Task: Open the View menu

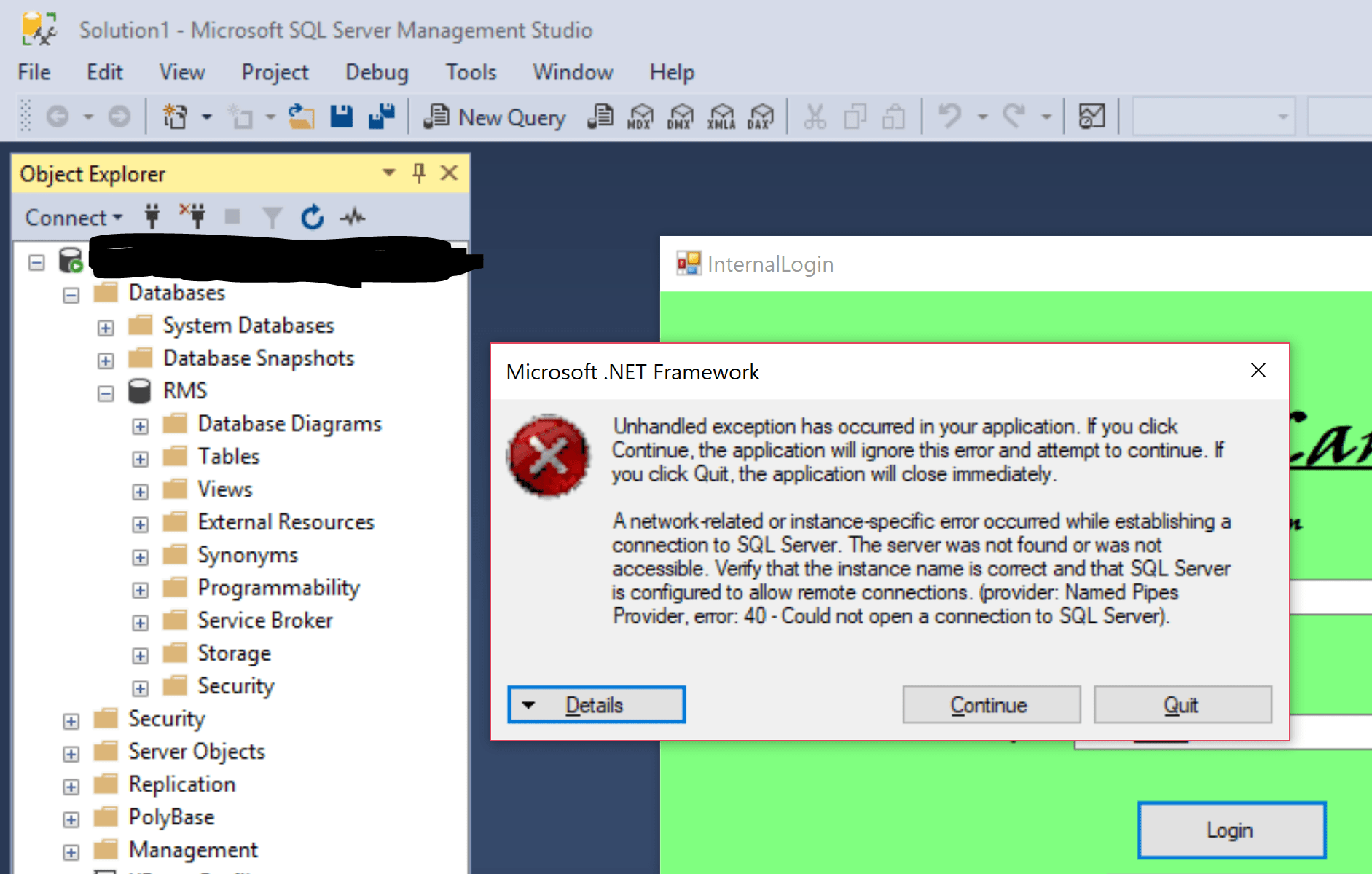Action: pyautogui.click(x=182, y=72)
